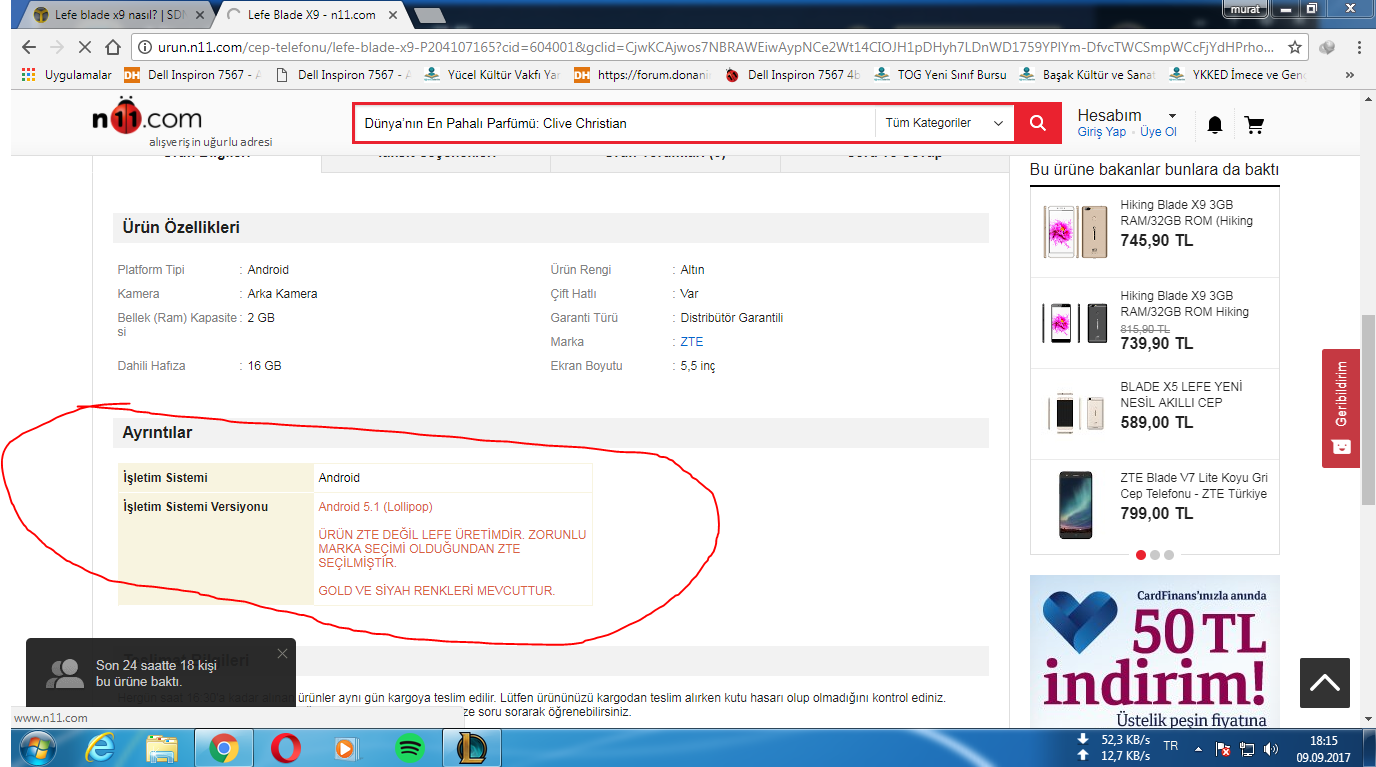Open the 'YKKED İmece ve Genc' bookmark
Viewport: 1376px width, 767px height.
(1236, 75)
